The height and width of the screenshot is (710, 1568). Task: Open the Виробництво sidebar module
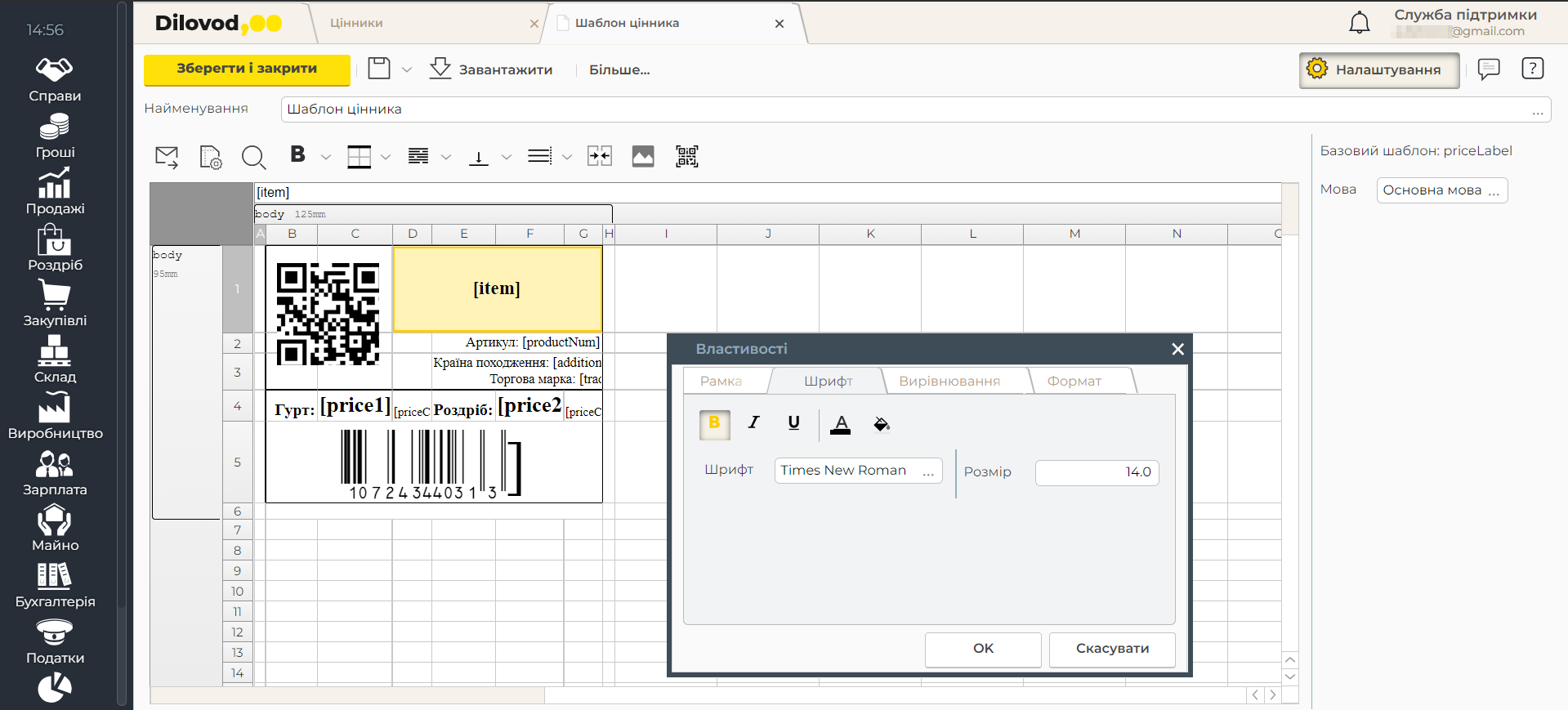pos(55,416)
